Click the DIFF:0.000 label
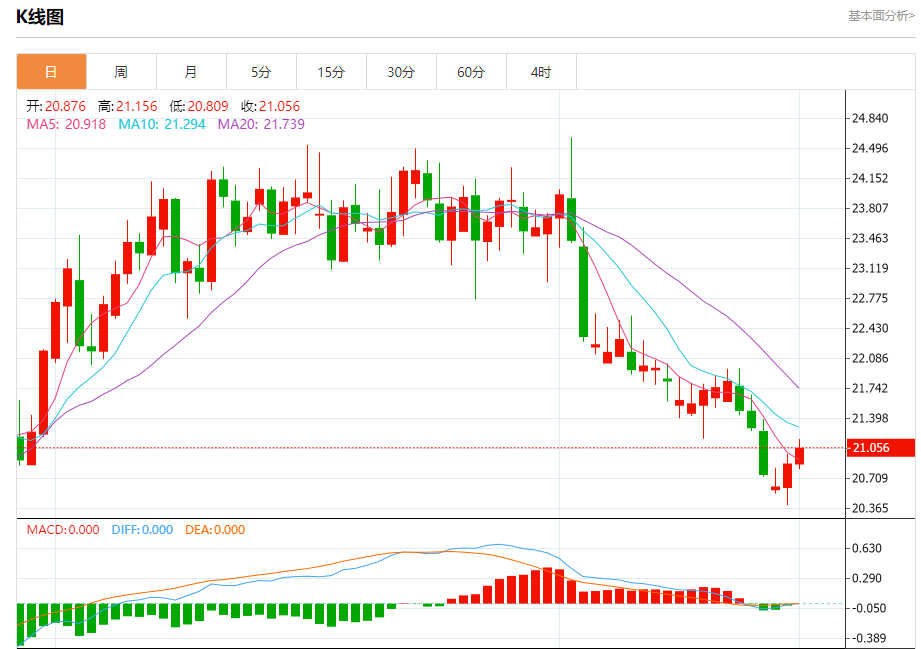This screenshot has height=649, width=921. 142,530
